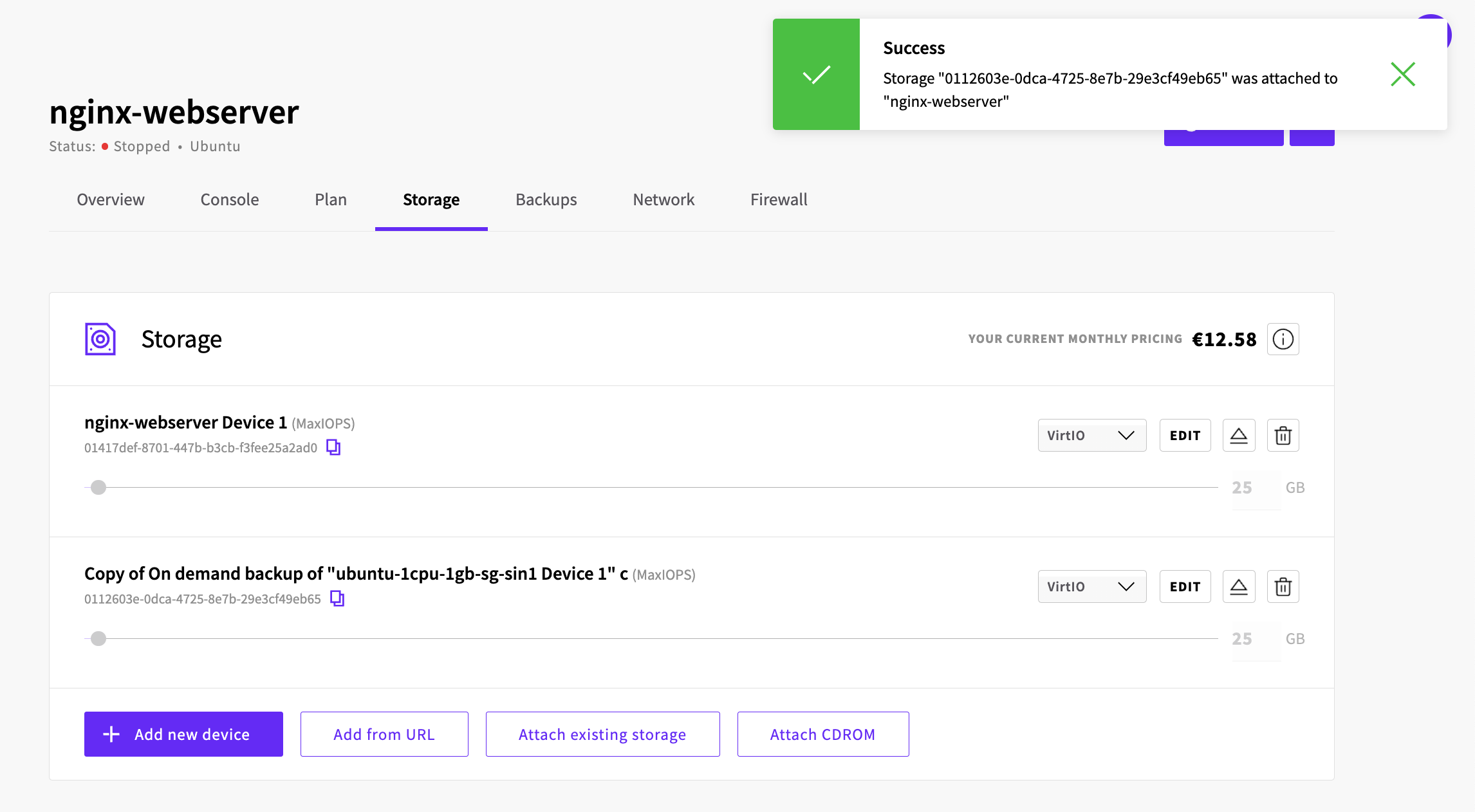Click Attach CDROM button
Viewport: 1475px width, 812px height.
[823, 734]
